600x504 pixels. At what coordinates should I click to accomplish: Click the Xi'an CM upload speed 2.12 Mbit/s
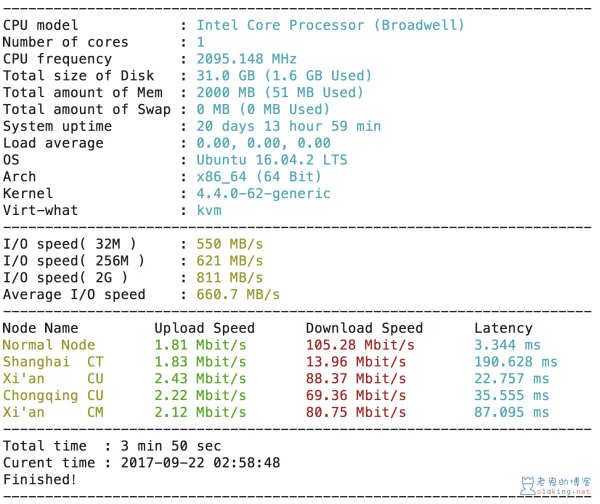click(x=200, y=412)
